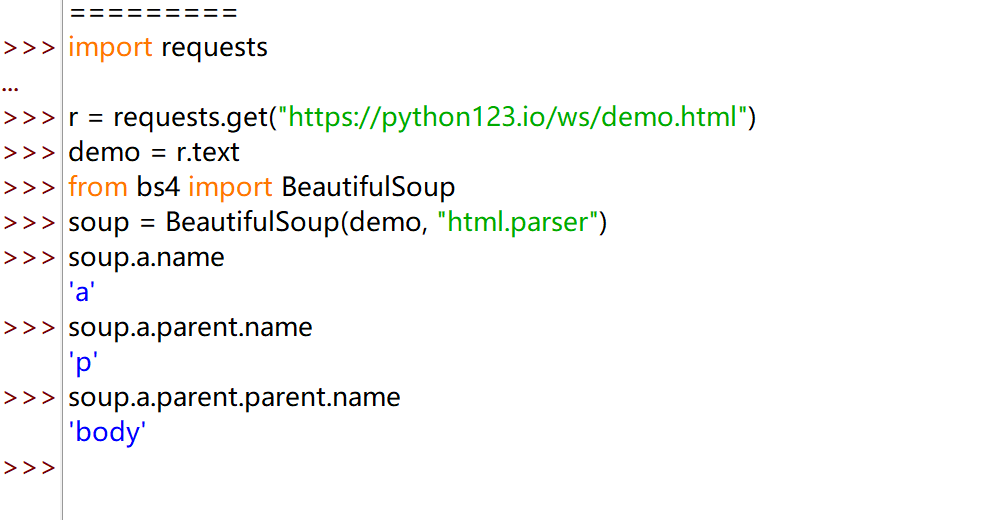Click the "from" keyword before bs4

pos(98,187)
